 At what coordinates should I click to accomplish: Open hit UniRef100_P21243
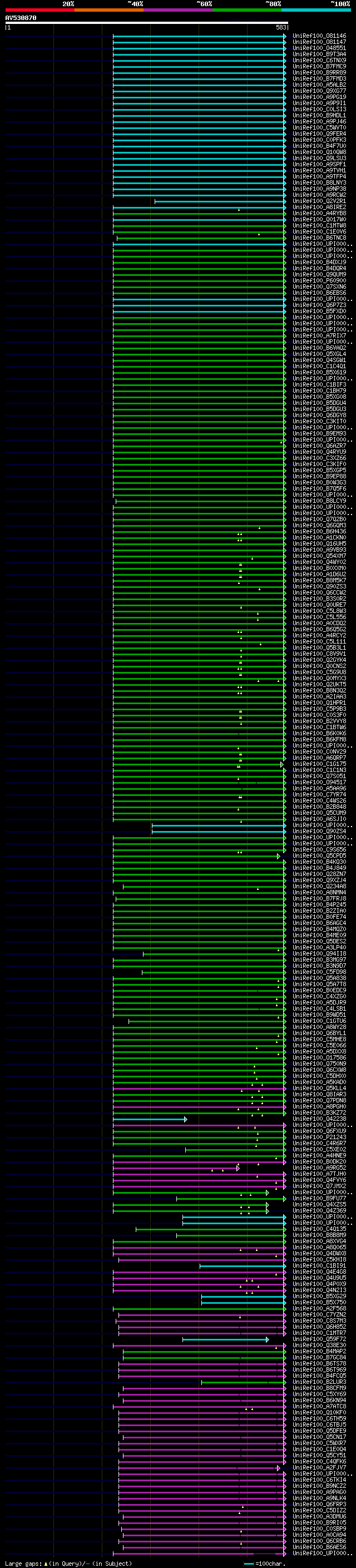pos(319,1137)
